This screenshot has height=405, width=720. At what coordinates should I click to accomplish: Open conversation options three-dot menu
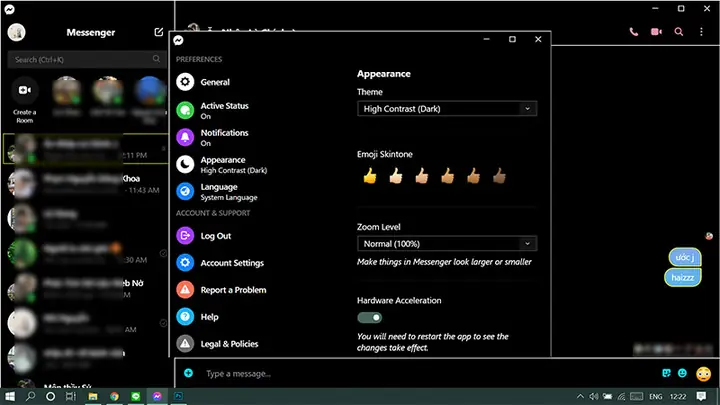[x=701, y=32]
